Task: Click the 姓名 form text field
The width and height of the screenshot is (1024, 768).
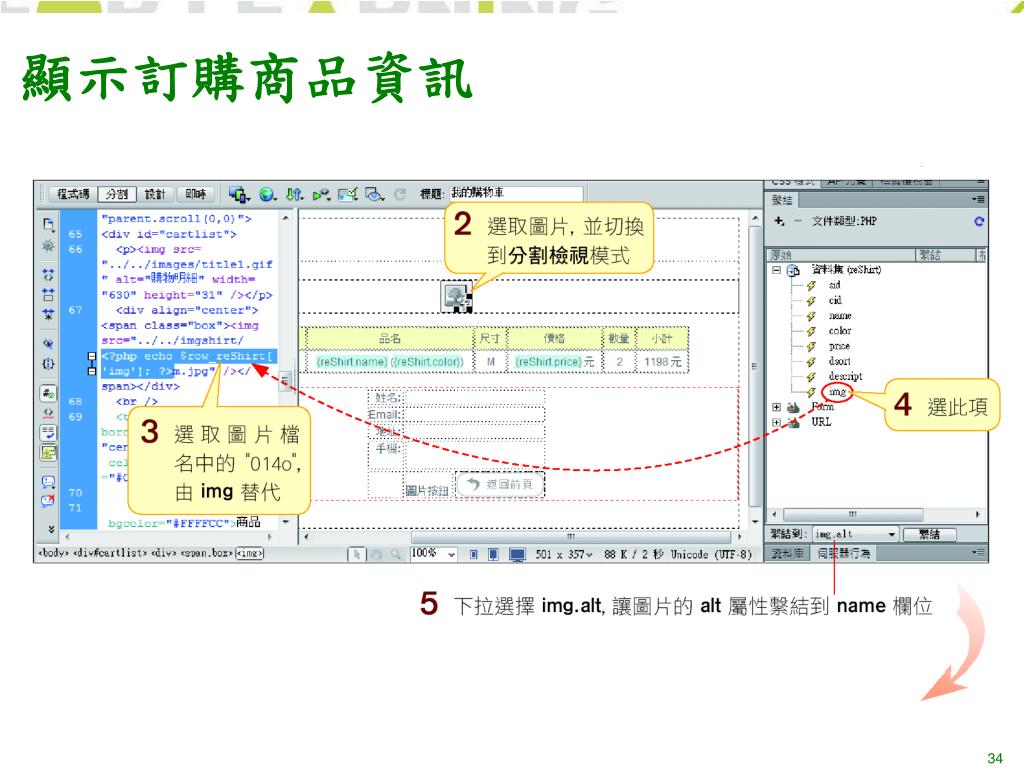Action: pyautogui.click(x=475, y=397)
